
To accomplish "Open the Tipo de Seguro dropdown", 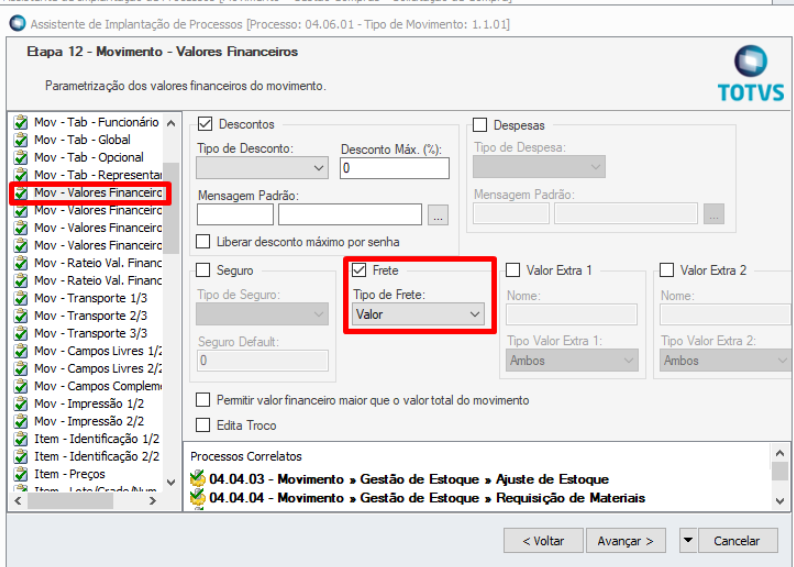I will click(262, 314).
